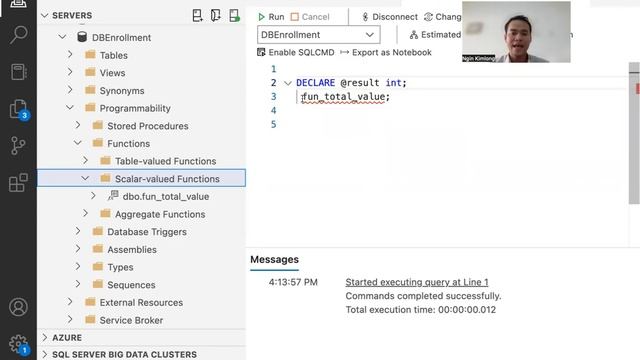Expand the Types folder

[x=78, y=267]
